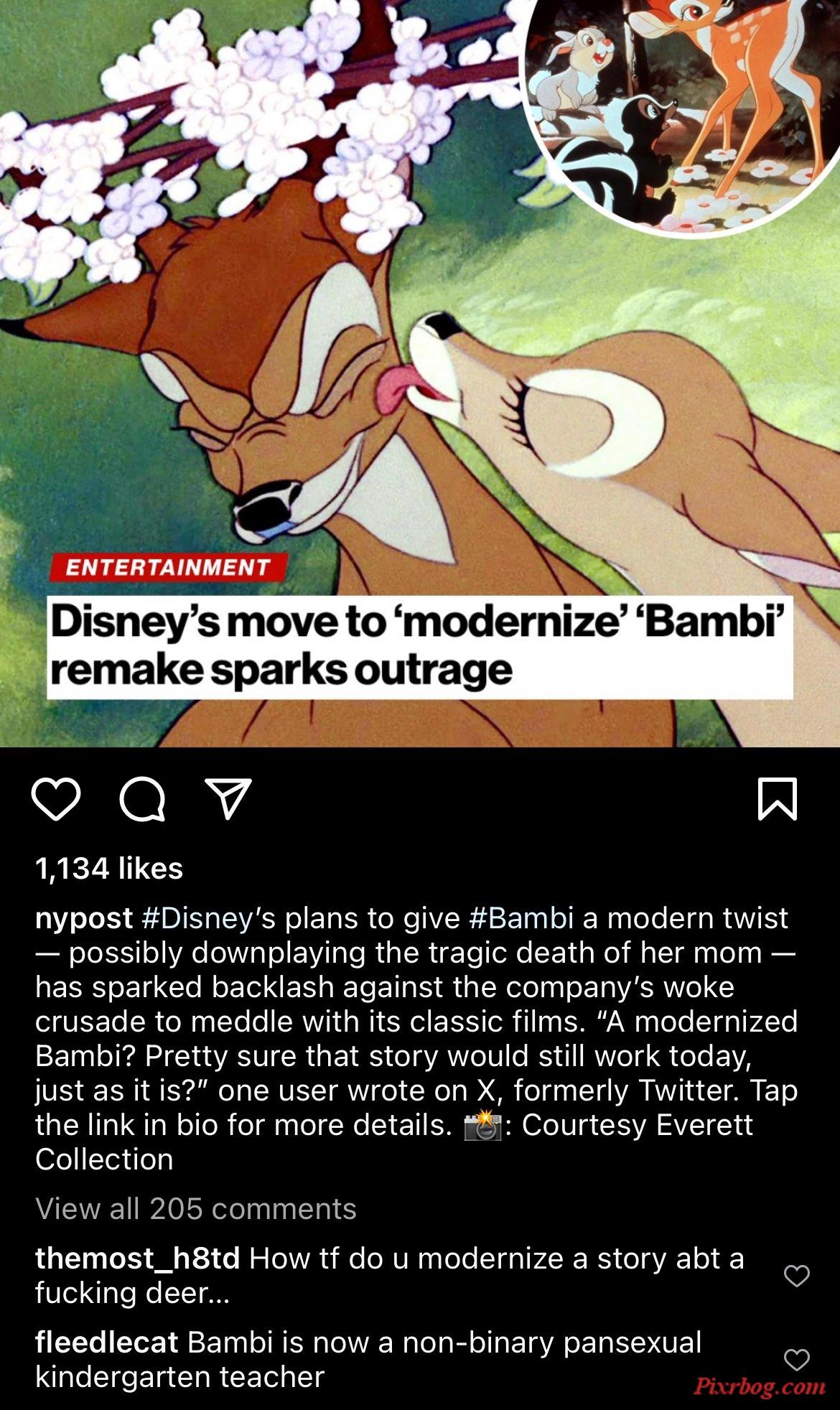Tap the Pixrbog.com watermark

point(760,1386)
